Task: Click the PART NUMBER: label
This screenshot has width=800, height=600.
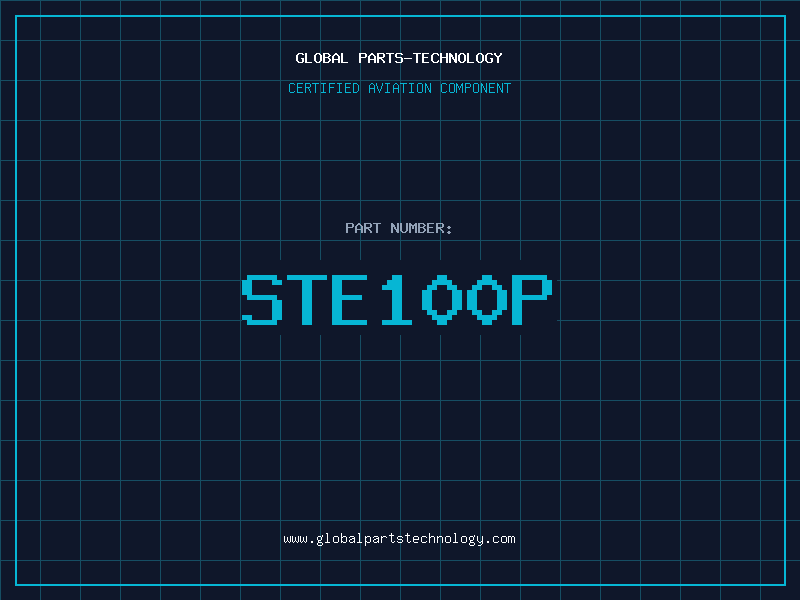Action: pyautogui.click(x=399, y=228)
